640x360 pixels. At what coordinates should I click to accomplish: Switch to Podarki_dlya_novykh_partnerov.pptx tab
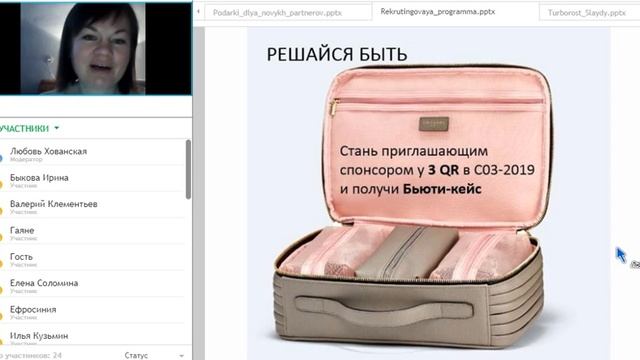point(288,13)
